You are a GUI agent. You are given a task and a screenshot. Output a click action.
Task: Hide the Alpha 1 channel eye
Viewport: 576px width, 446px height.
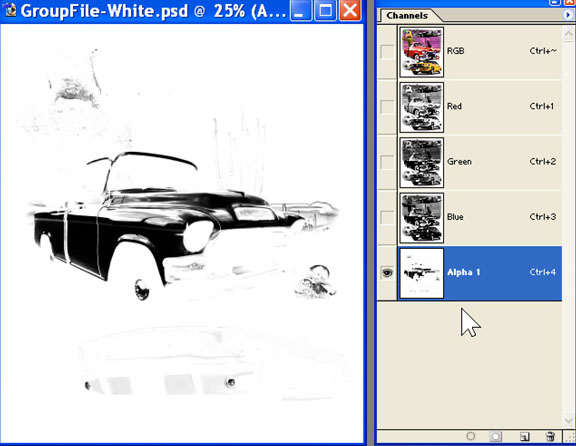coord(387,273)
